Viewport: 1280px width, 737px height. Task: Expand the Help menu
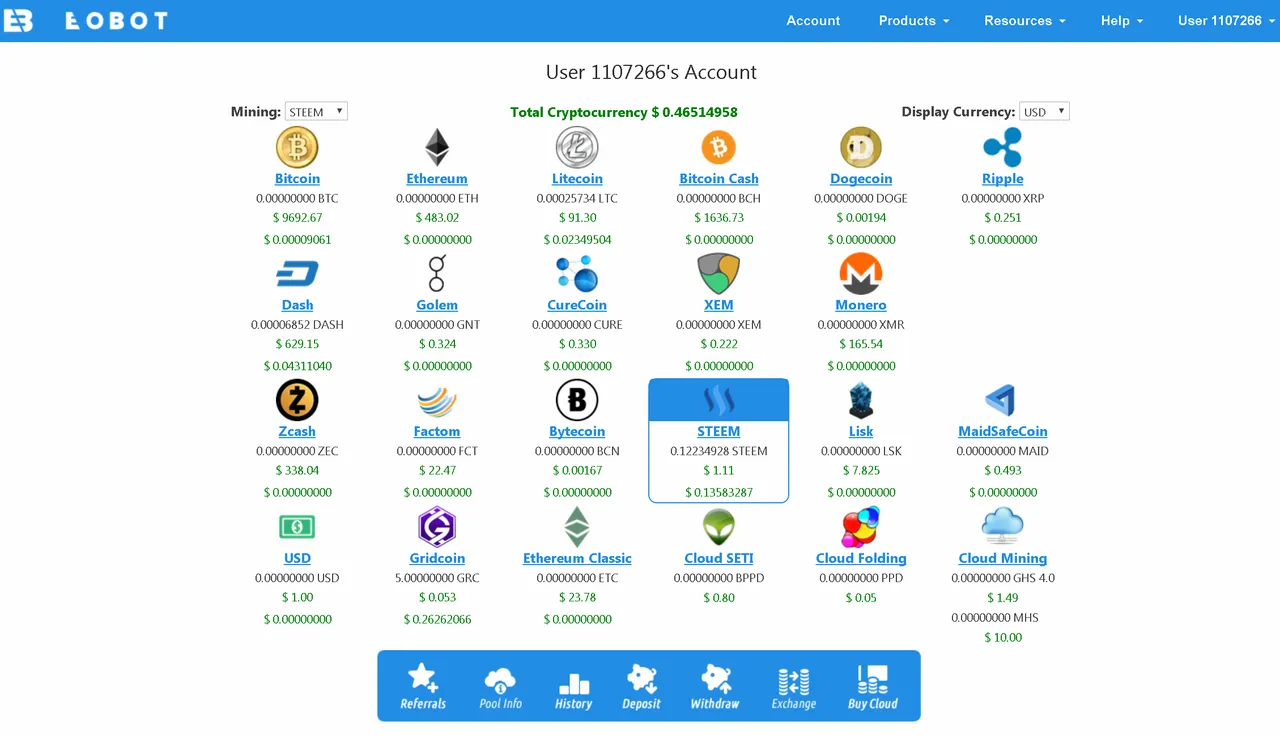(x=1122, y=20)
